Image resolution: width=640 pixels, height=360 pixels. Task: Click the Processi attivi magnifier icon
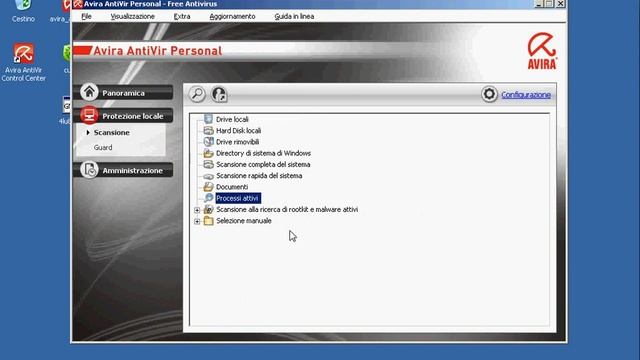pyautogui.click(x=208, y=198)
